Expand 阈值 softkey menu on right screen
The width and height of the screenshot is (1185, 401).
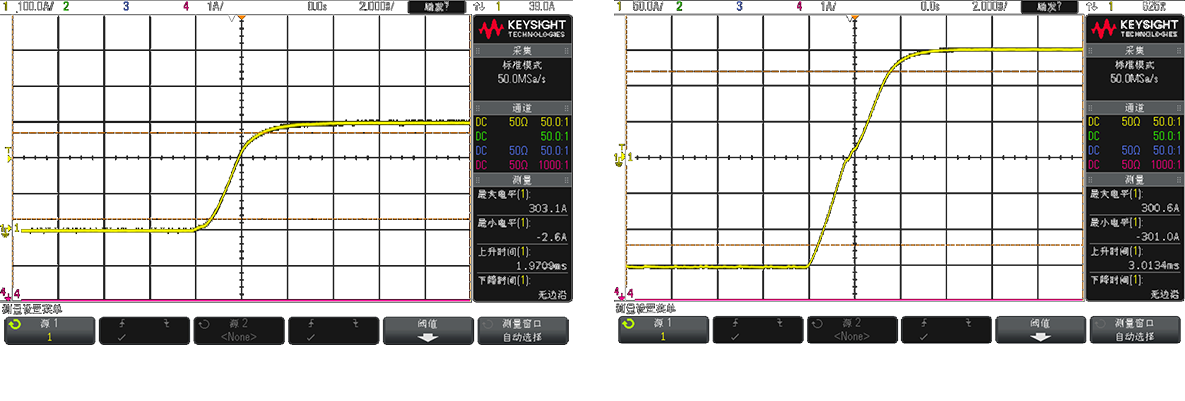click(x=1040, y=330)
